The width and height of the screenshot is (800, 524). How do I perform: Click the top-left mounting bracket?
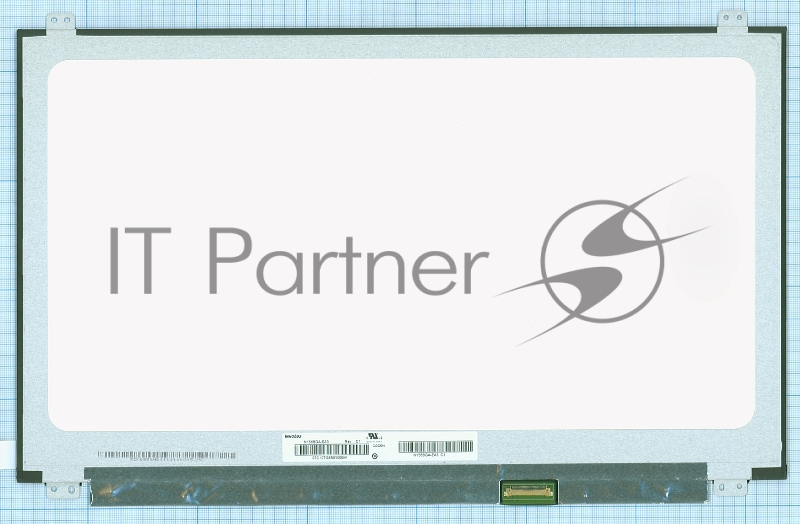(61, 24)
